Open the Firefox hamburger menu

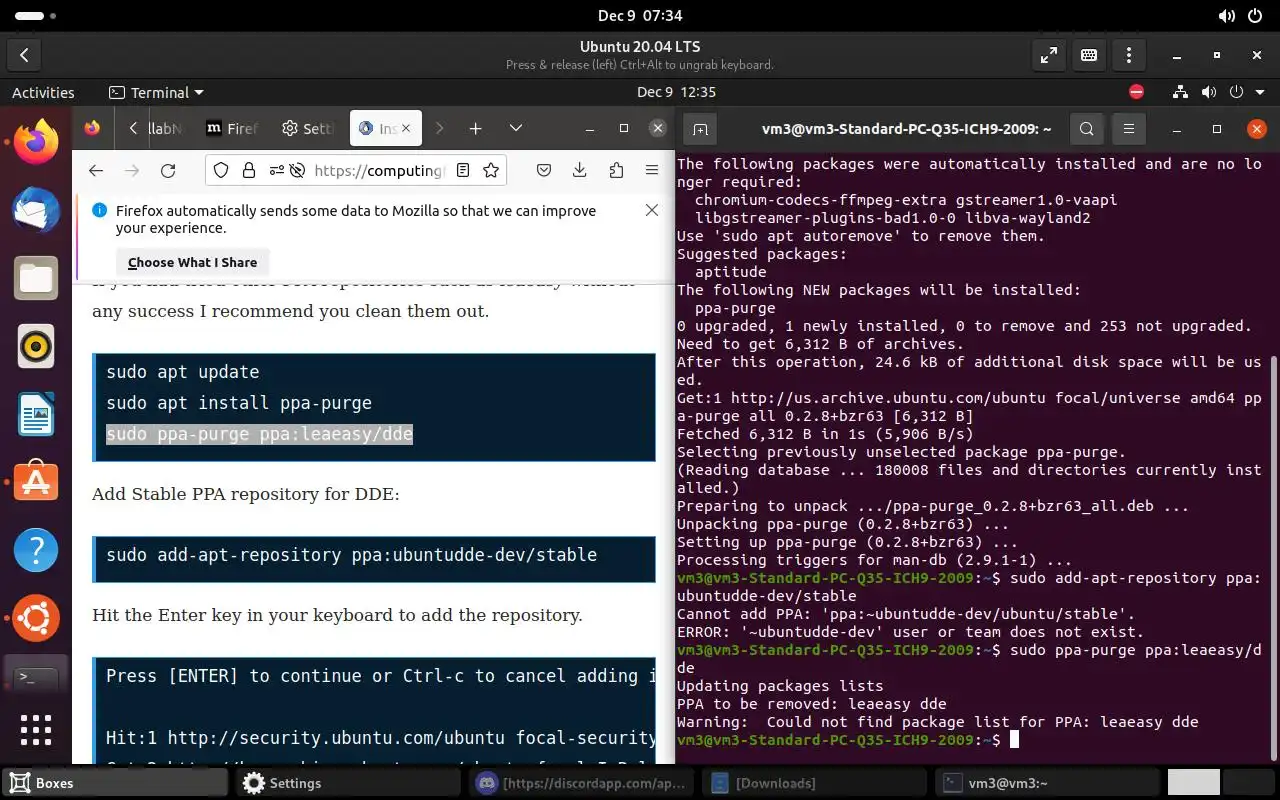click(x=652, y=171)
